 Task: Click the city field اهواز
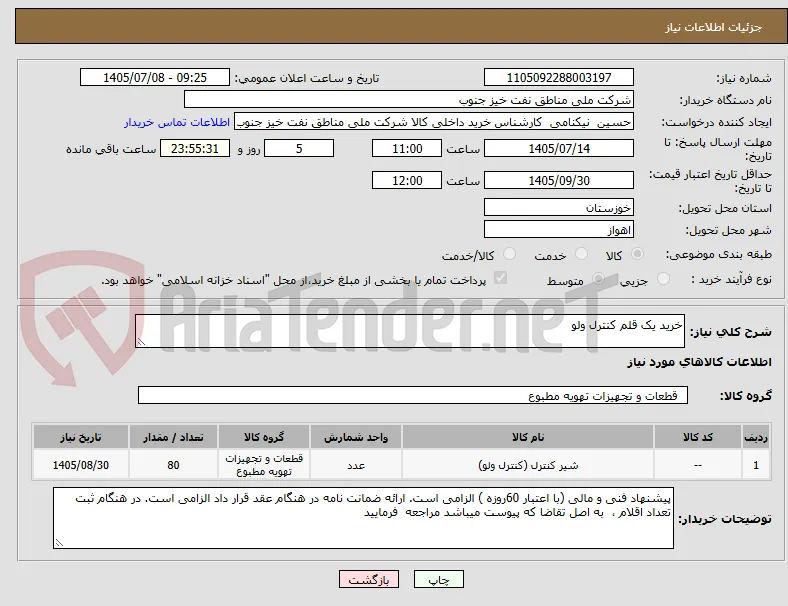(x=558, y=230)
